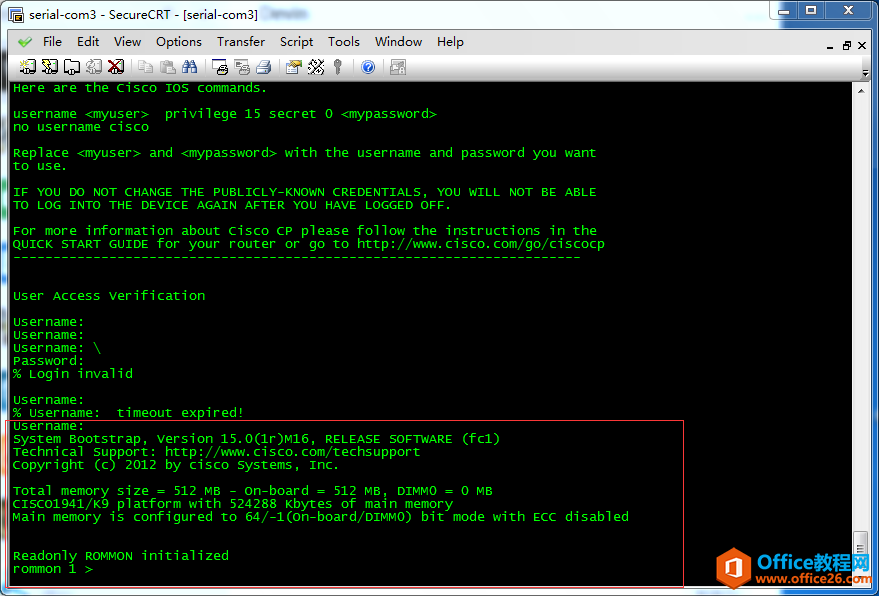Click the terminal scrollbar up arrow
879x596 pixels.
point(862,91)
